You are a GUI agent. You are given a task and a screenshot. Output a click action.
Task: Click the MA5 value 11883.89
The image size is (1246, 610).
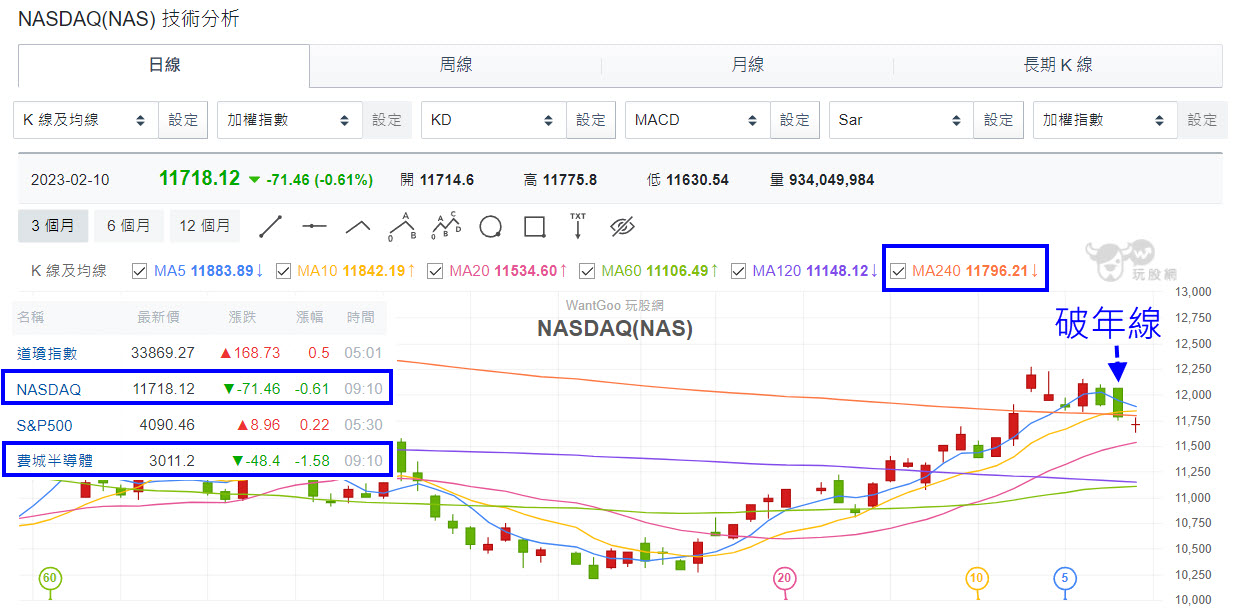tap(222, 270)
